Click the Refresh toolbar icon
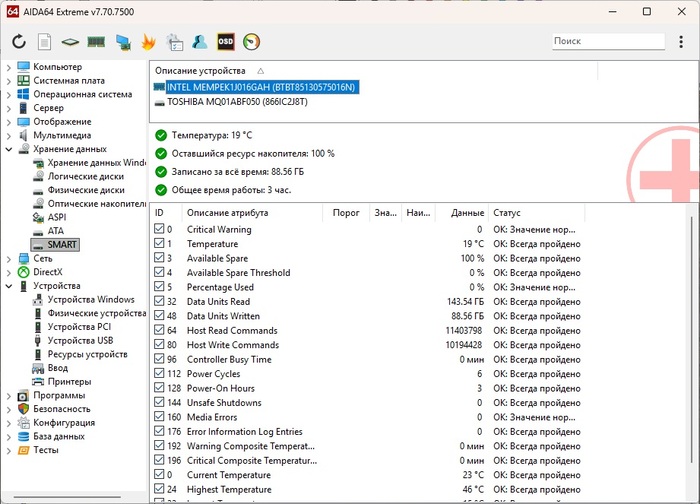Image resolution: width=700 pixels, height=504 pixels. tap(19, 42)
